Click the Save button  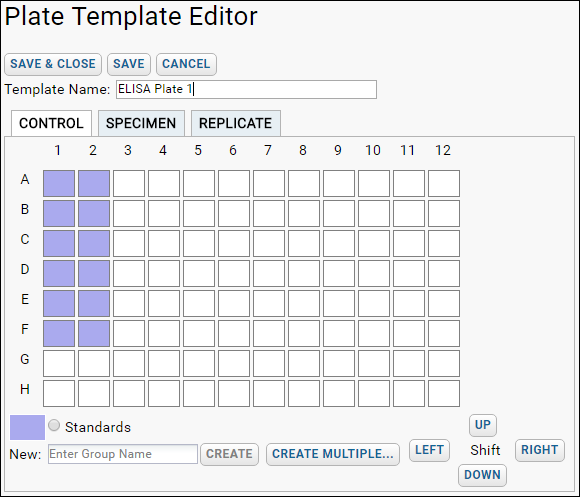tap(129, 64)
